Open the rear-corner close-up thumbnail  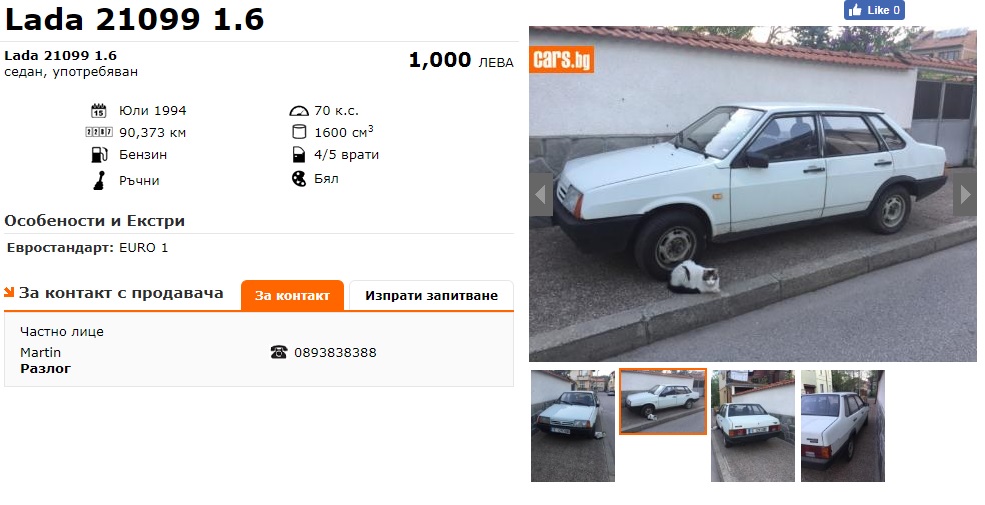click(842, 426)
